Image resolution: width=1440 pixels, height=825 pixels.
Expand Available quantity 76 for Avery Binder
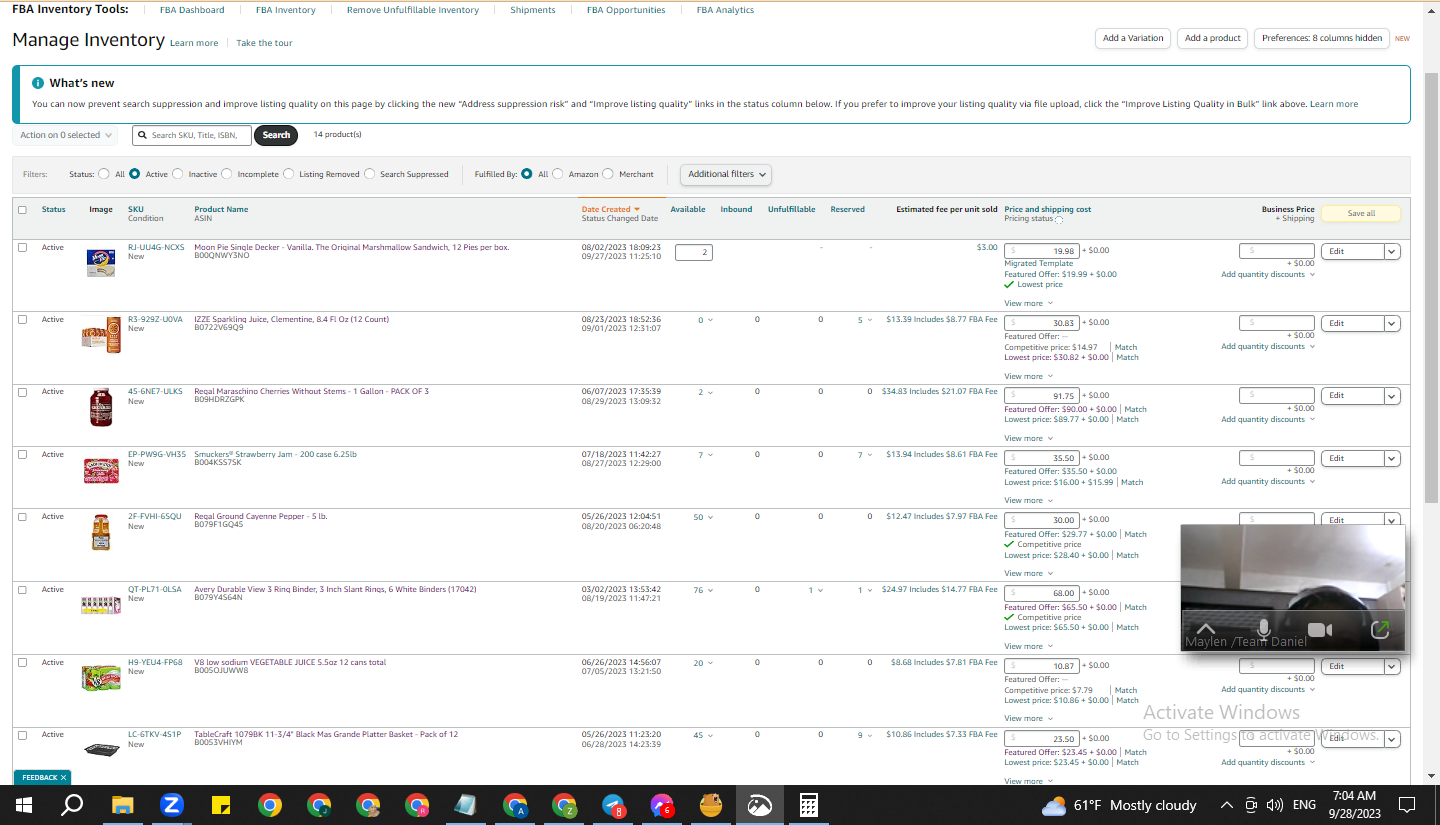tap(704, 590)
